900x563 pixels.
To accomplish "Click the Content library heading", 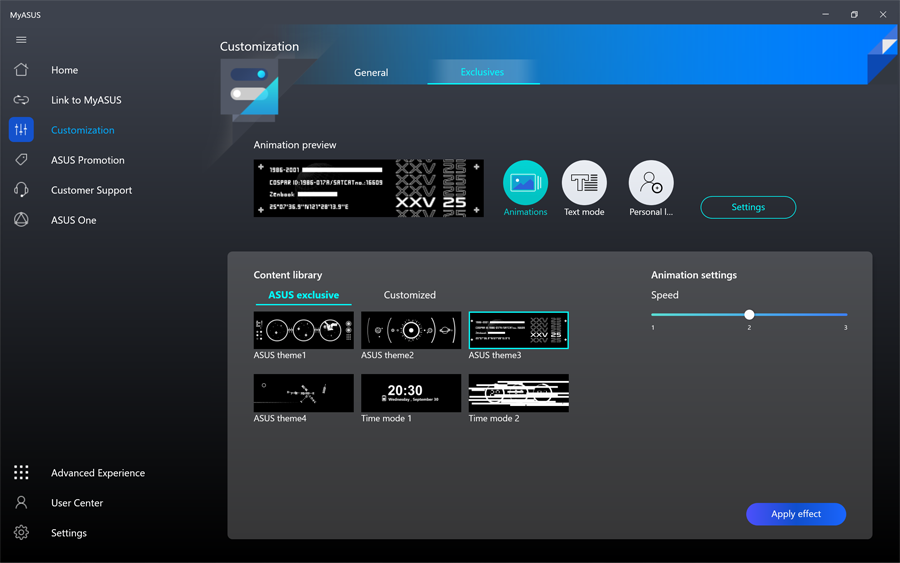I will point(288,275).
